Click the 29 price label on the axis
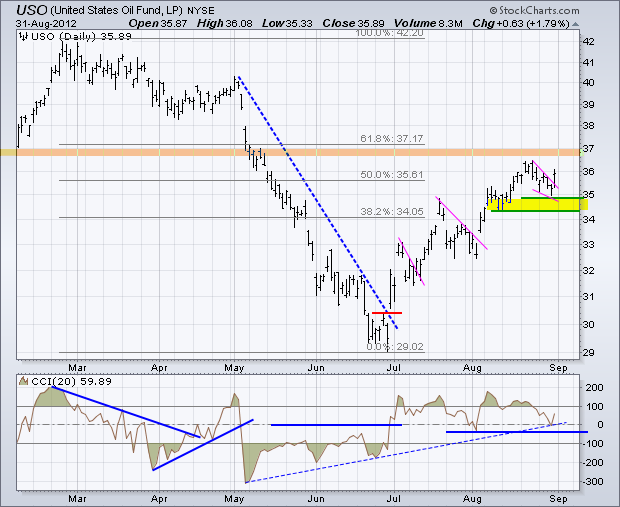 [588, 352]
